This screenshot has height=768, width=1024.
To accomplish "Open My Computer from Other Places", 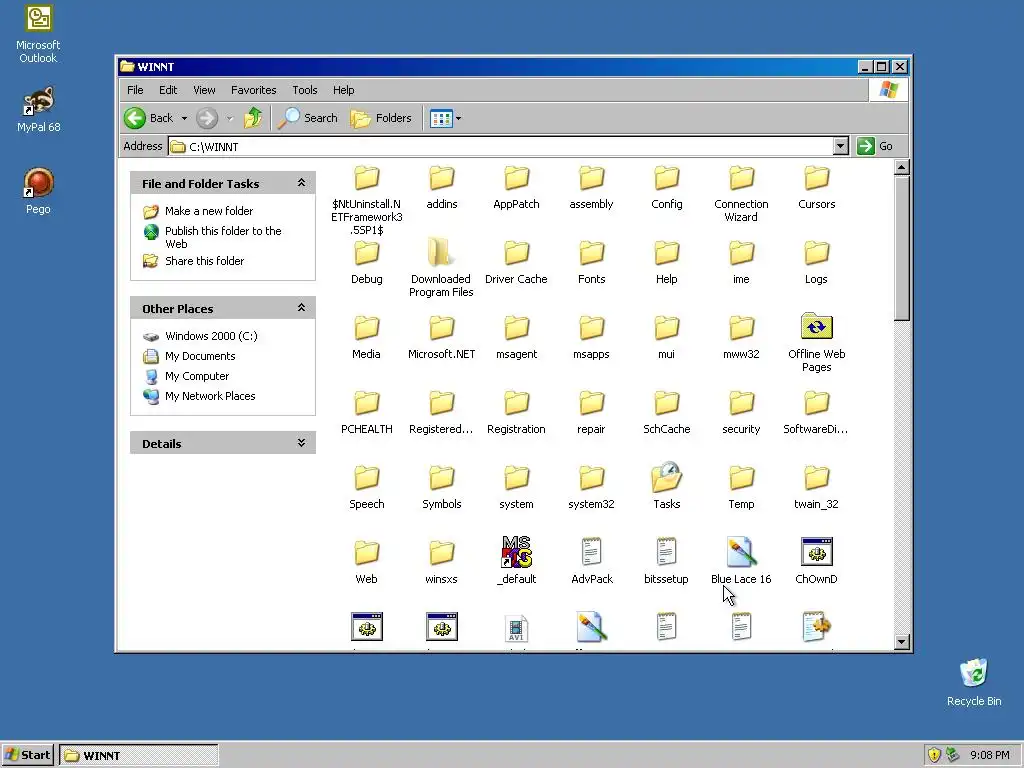I will coord(197,376).
